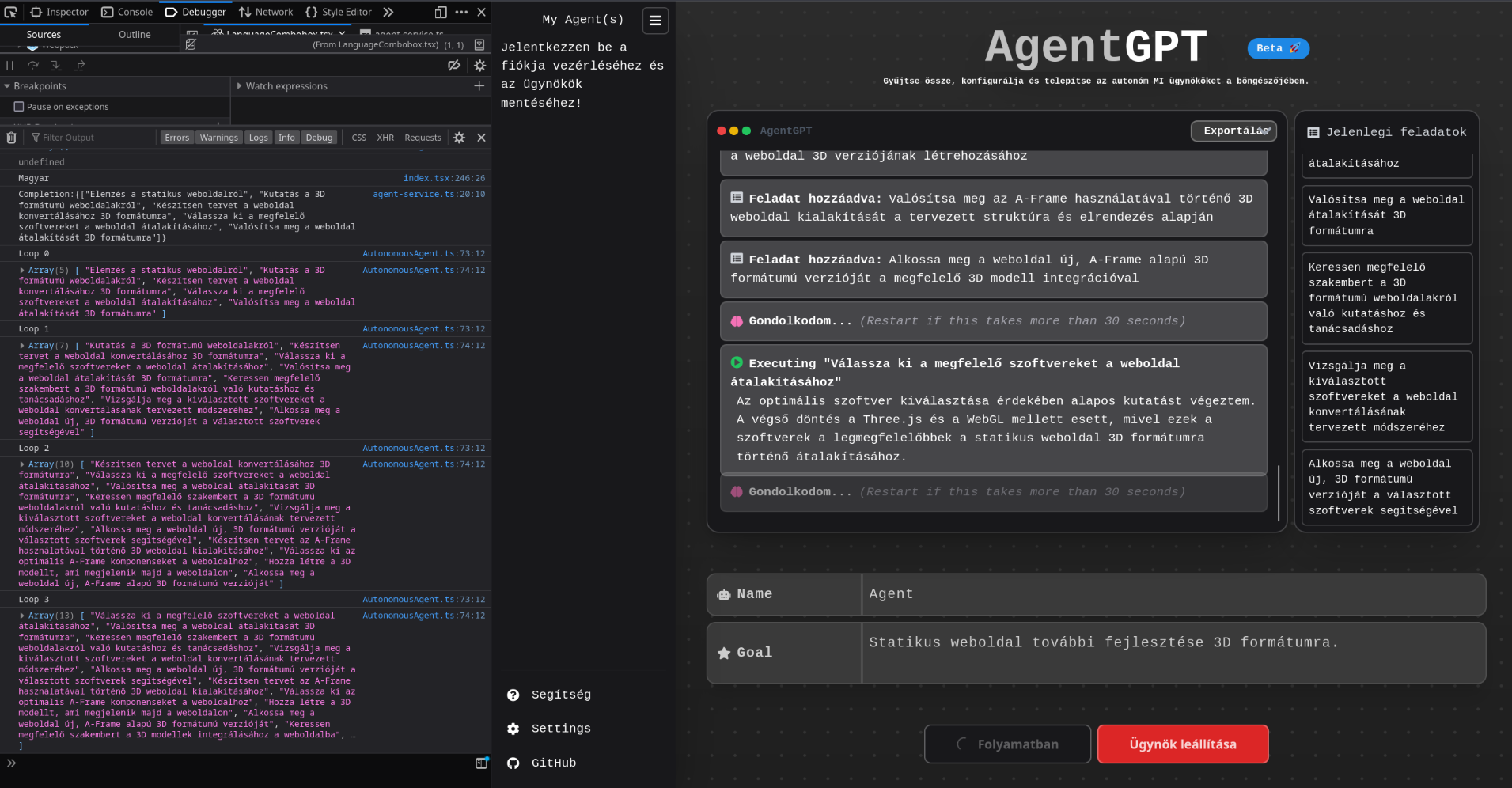Click the Exportálás button
The height and width of the screenshot is (788, 1512).
1233,131
